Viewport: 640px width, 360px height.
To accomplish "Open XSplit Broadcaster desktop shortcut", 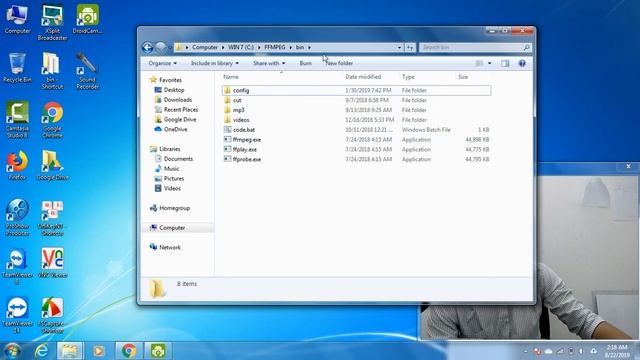I will (52, 22).
